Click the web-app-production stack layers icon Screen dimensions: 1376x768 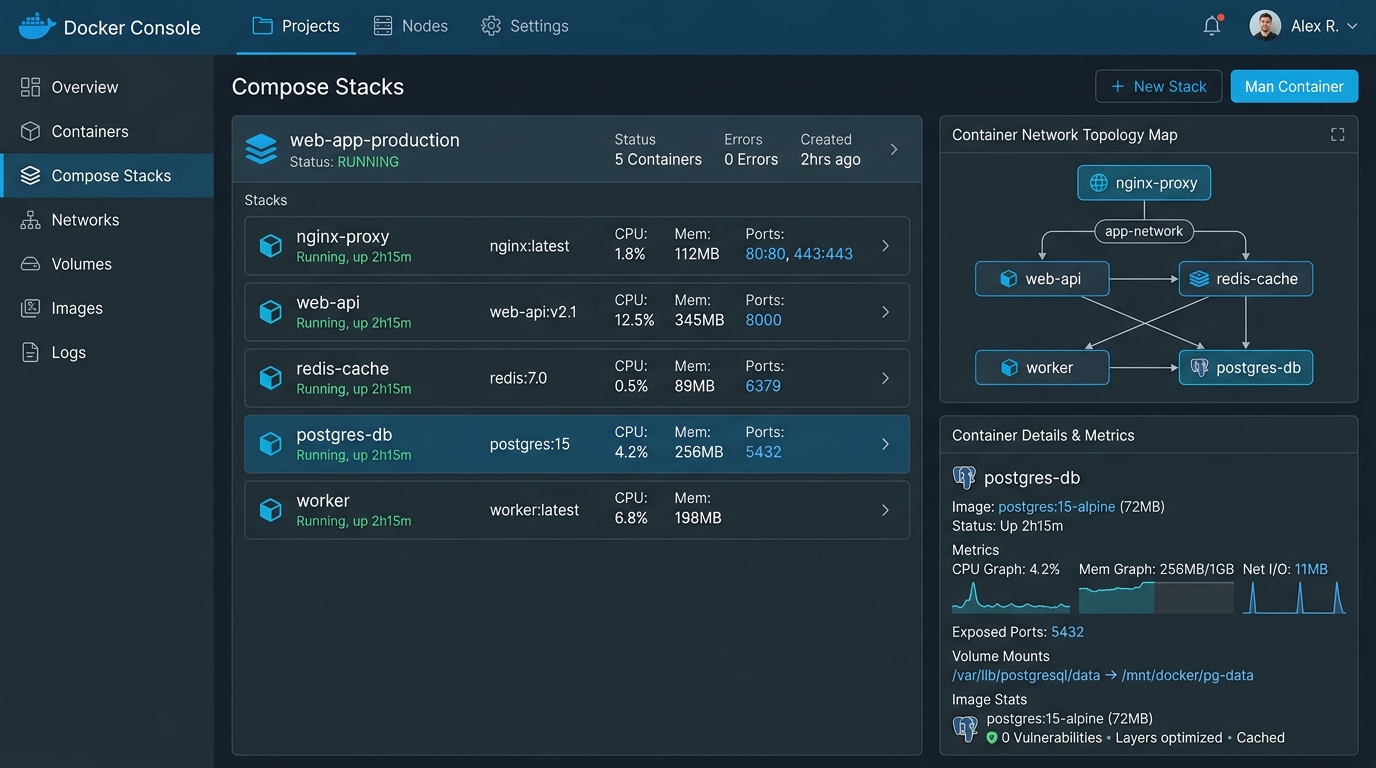tap(261, 149)
